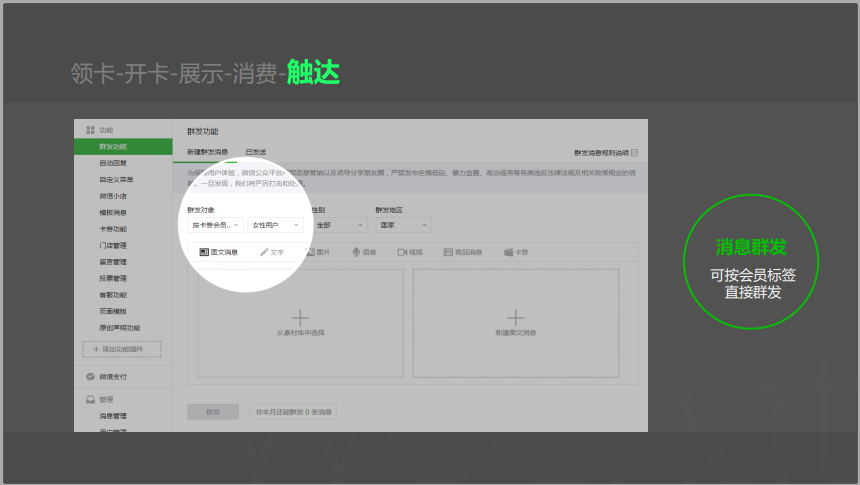This screenshot has width=860, height=485.
Task: Open 微信支付 in the sidebar
Action: point(112,377)
